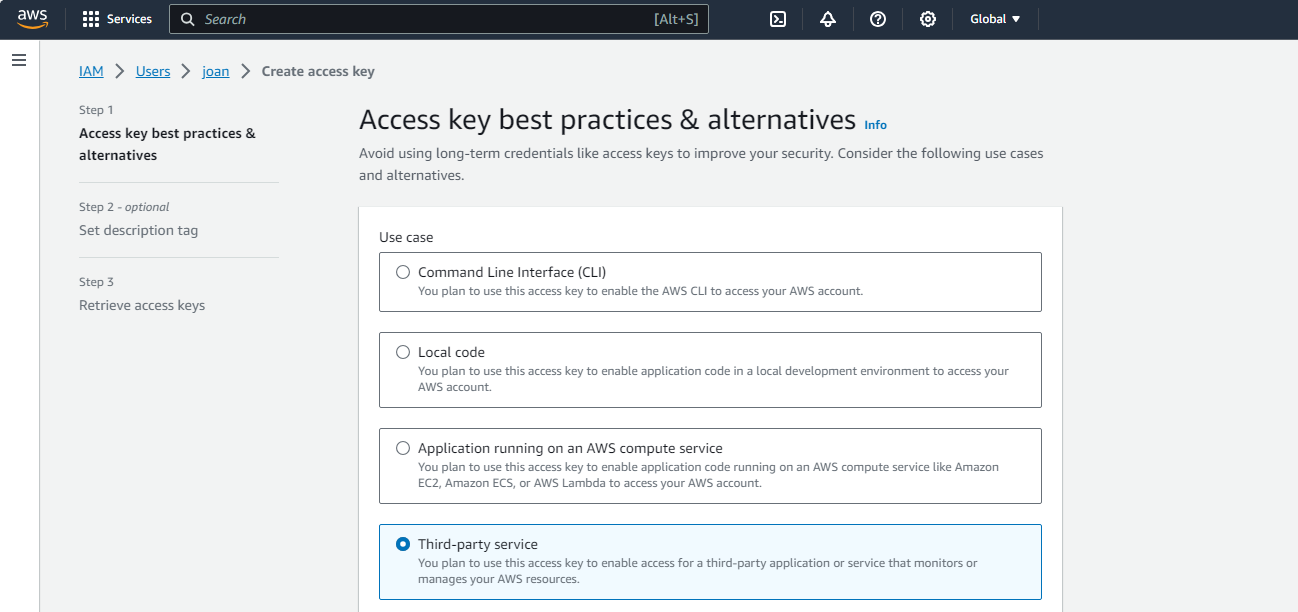
Task: Click Retrieve access keys step
Action: point(142,305)
